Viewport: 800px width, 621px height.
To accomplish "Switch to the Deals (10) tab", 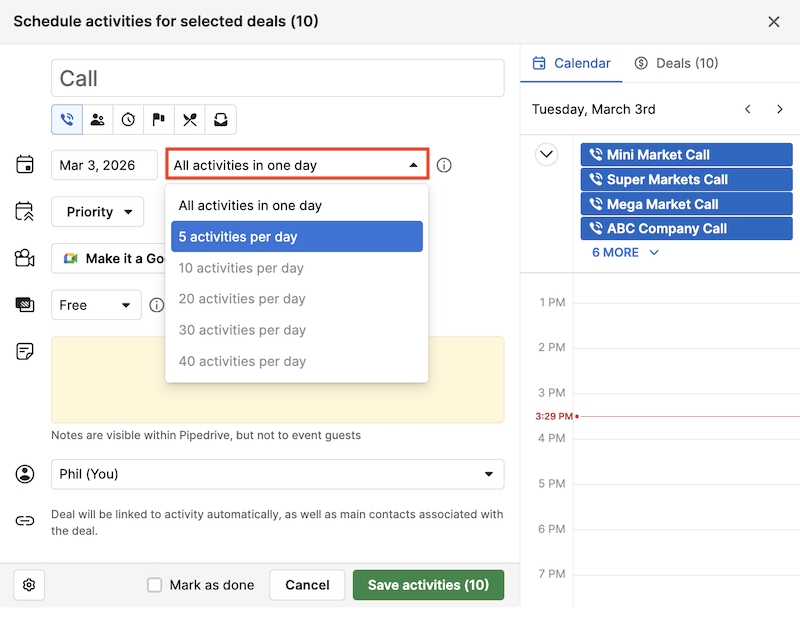I will pyautogui.click(x=676, y=63).
